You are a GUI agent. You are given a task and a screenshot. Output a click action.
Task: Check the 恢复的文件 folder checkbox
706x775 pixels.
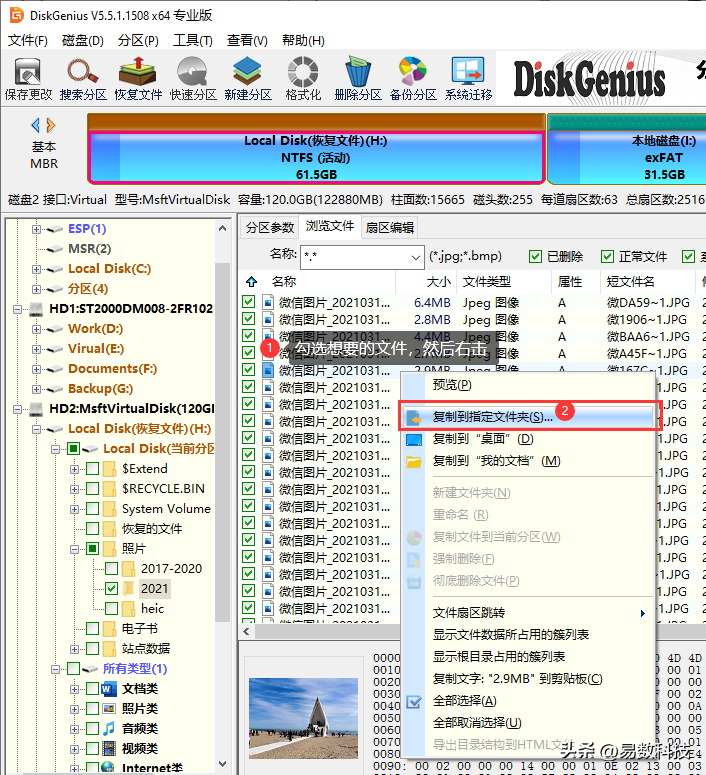pos(92,528)
